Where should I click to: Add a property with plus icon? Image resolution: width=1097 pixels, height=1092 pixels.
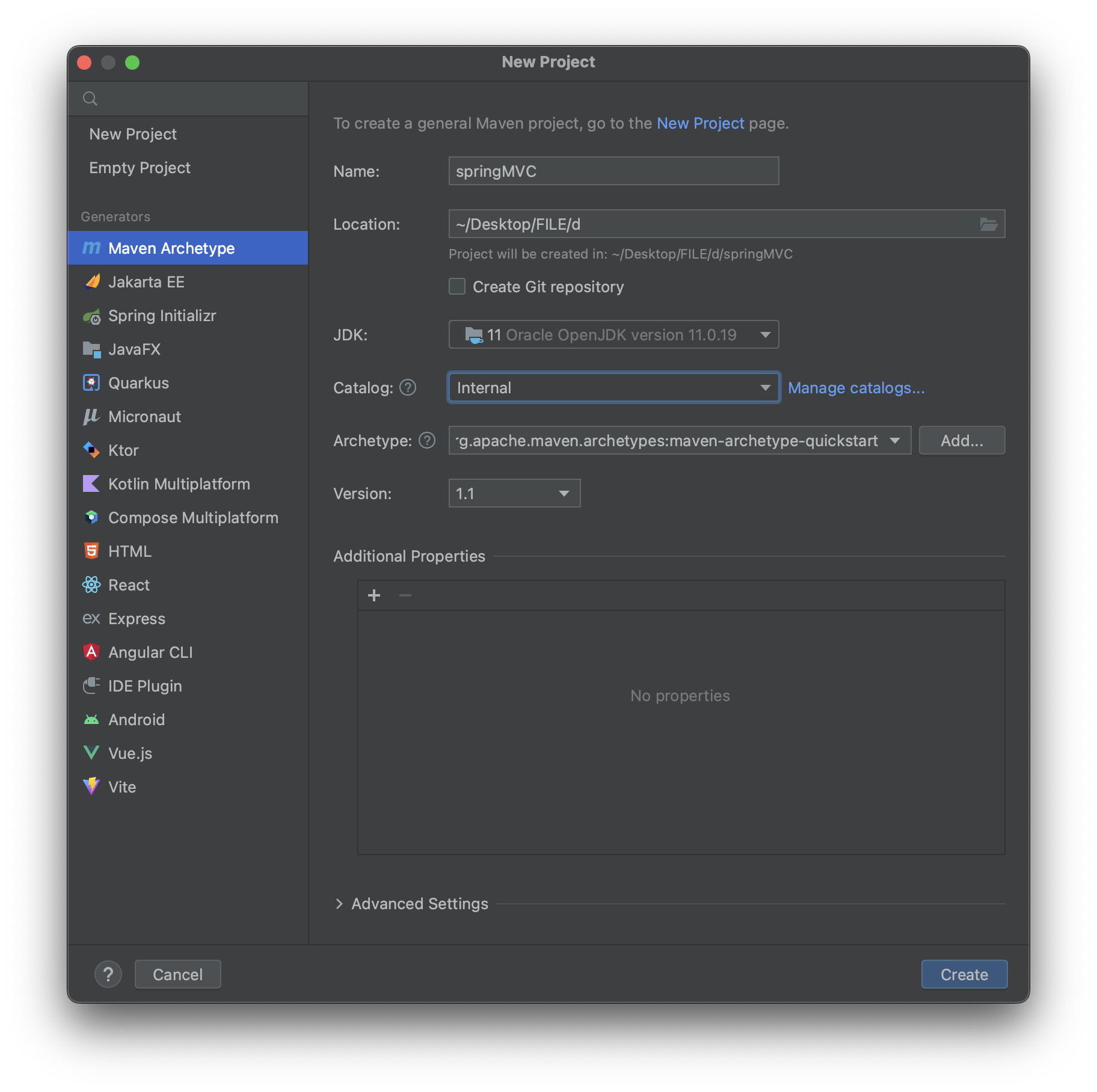tap(374, 595)
